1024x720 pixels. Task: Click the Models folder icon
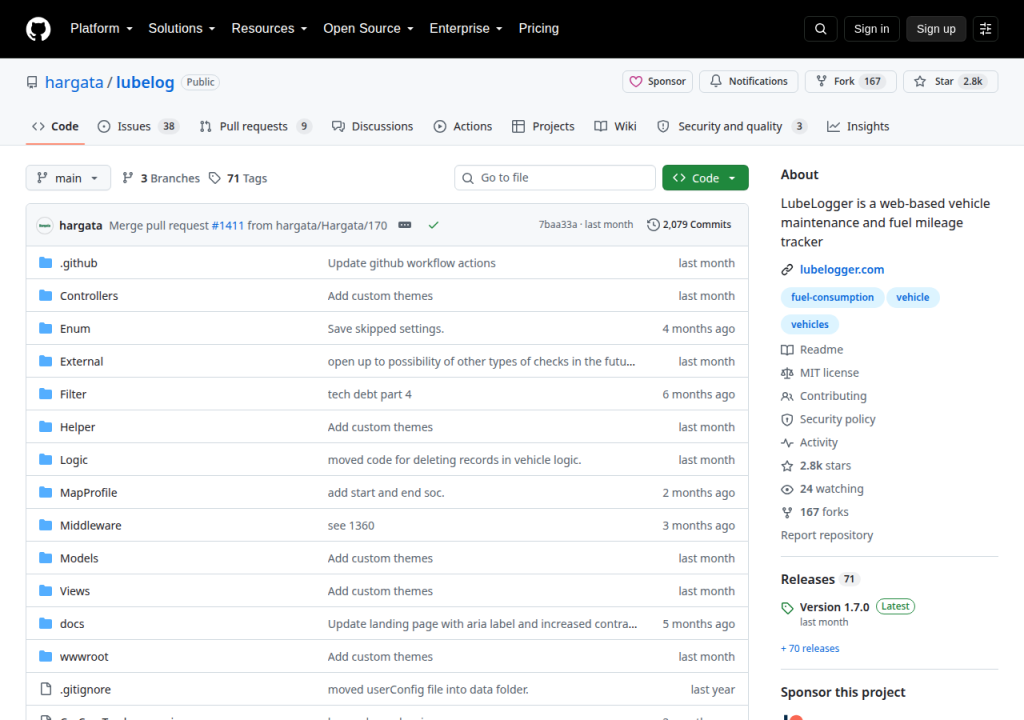click(45, 558)
